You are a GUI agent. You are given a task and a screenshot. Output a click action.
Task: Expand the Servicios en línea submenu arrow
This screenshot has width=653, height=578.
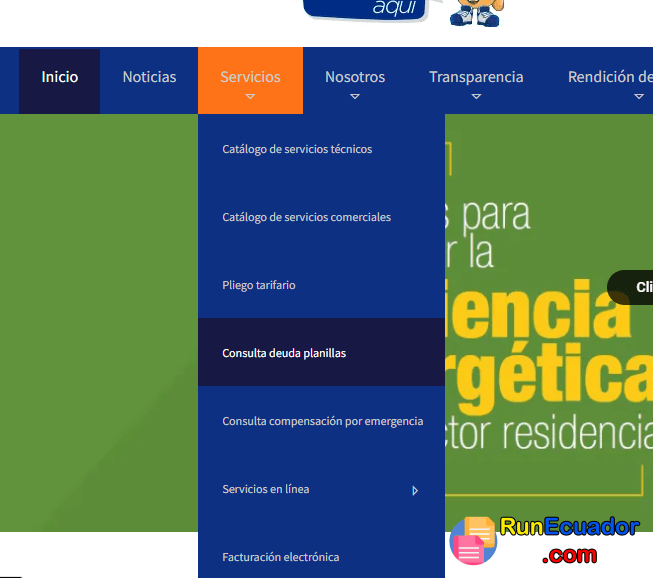click(x=415, y=491)
